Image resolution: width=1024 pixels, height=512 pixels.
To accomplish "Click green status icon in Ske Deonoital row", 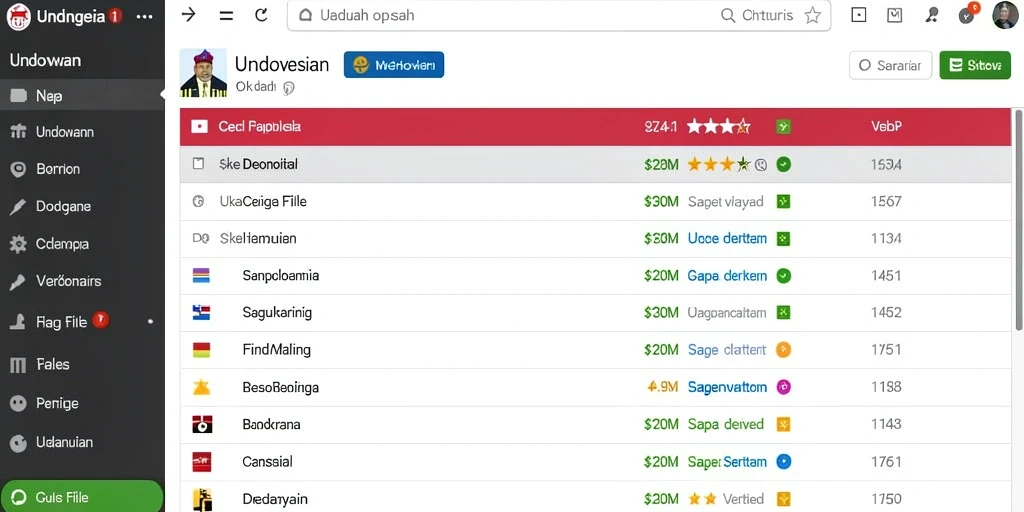I will 783,165.
